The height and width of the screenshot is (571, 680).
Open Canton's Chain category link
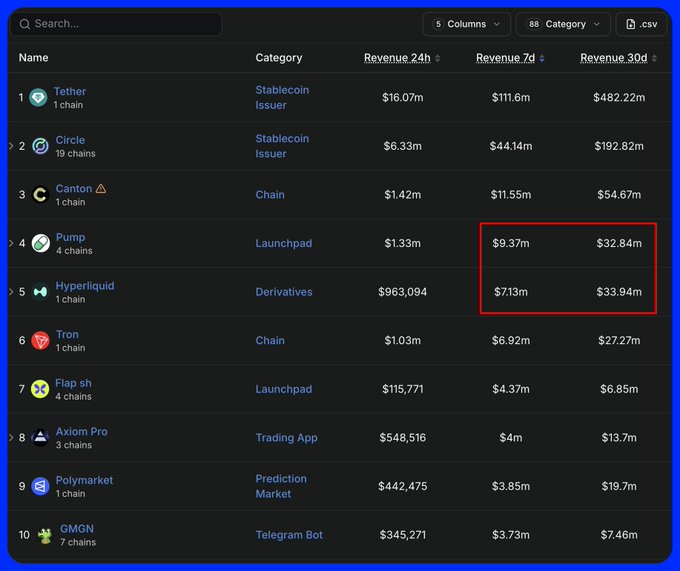[x=270, y=195]
